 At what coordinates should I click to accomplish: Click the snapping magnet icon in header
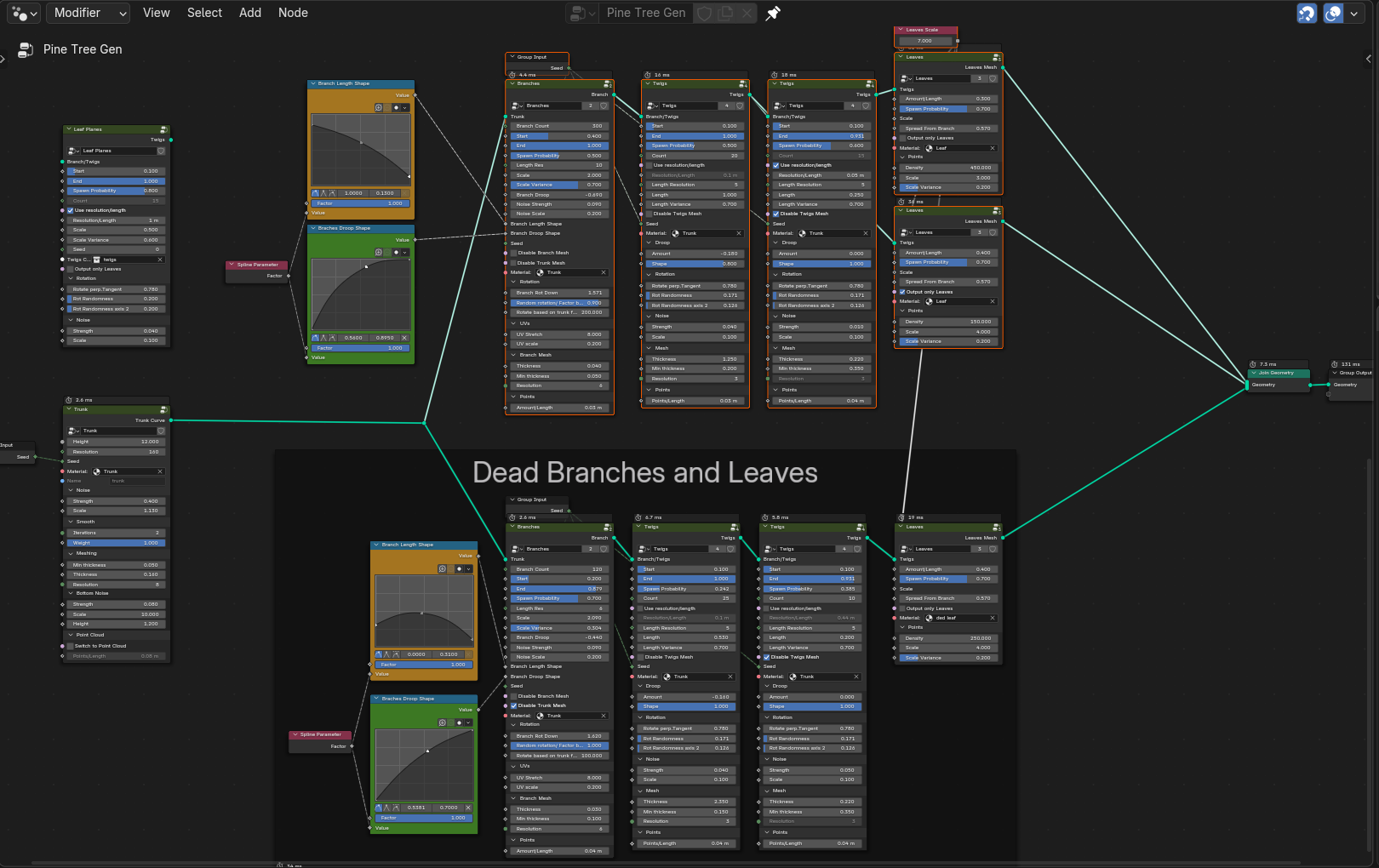[1307, 13]
